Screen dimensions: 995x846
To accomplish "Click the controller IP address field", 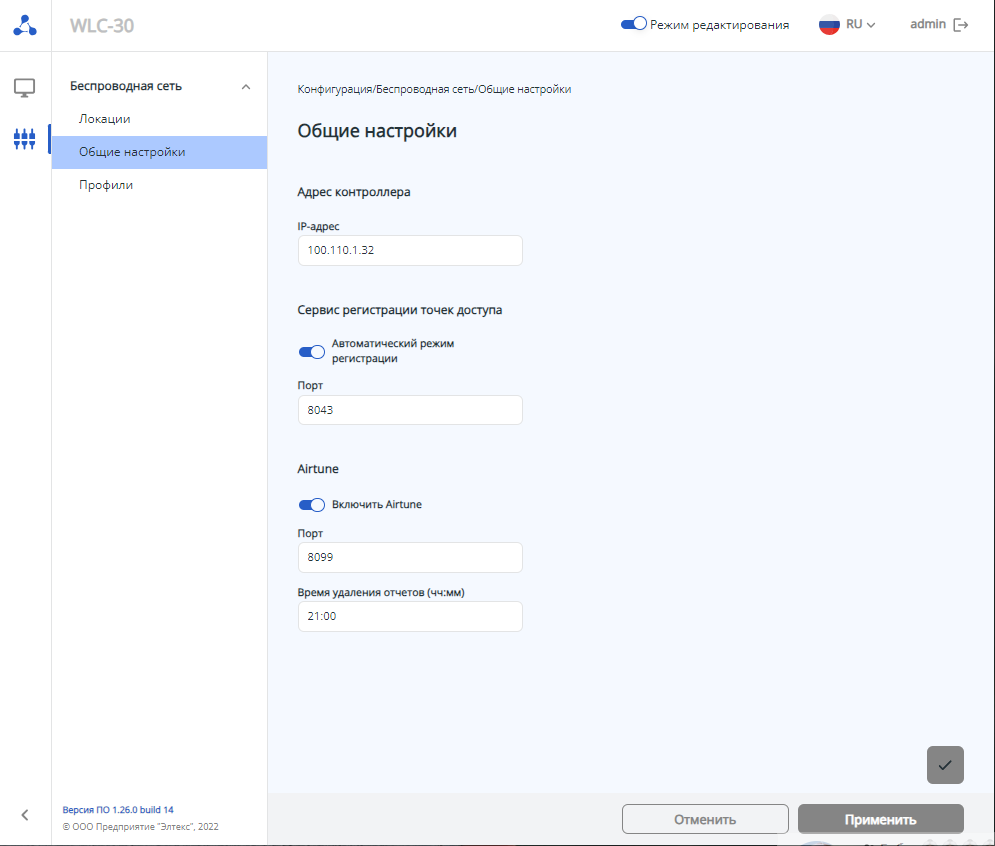I will coord(410,250).
